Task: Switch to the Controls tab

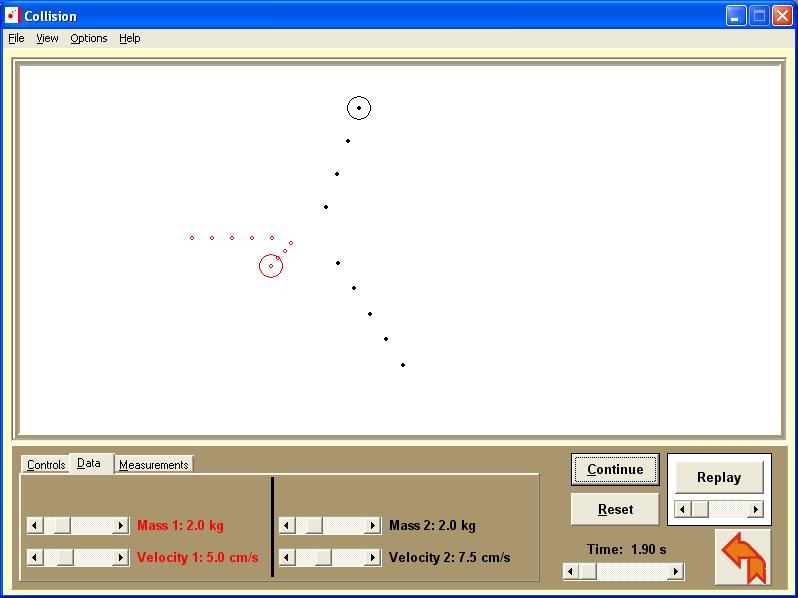Action: [x=46, y=465]
